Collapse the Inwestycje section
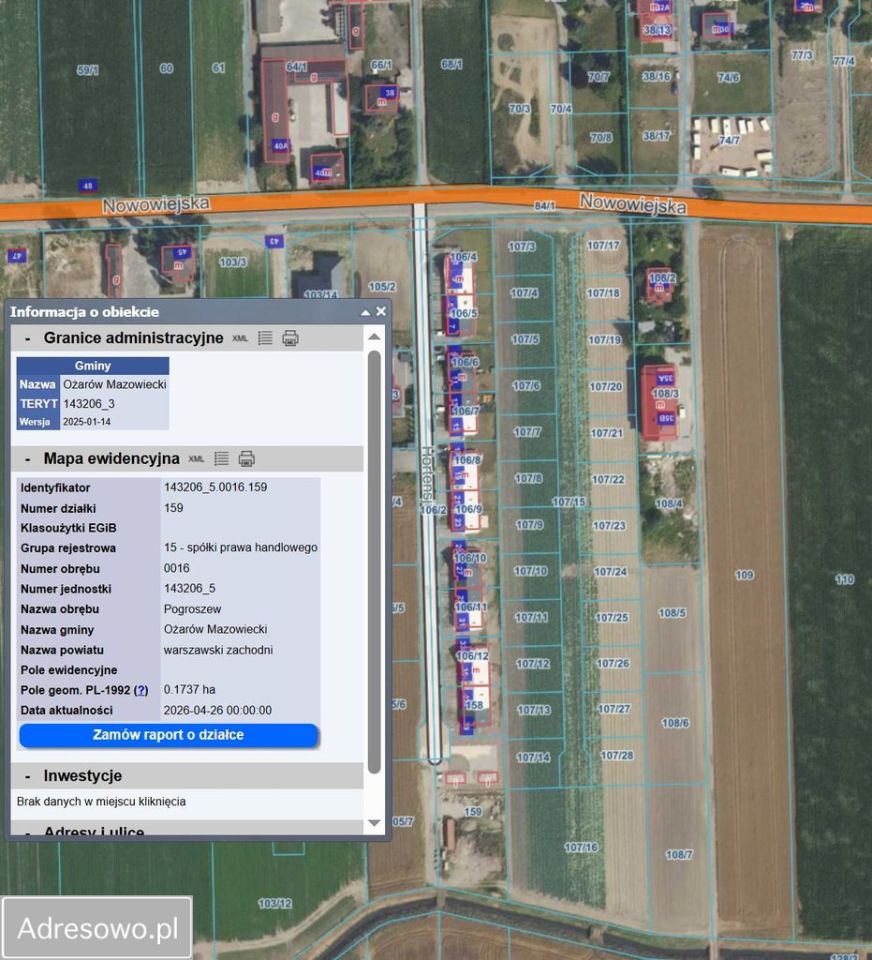872x960 pixels. click(28, 776)
